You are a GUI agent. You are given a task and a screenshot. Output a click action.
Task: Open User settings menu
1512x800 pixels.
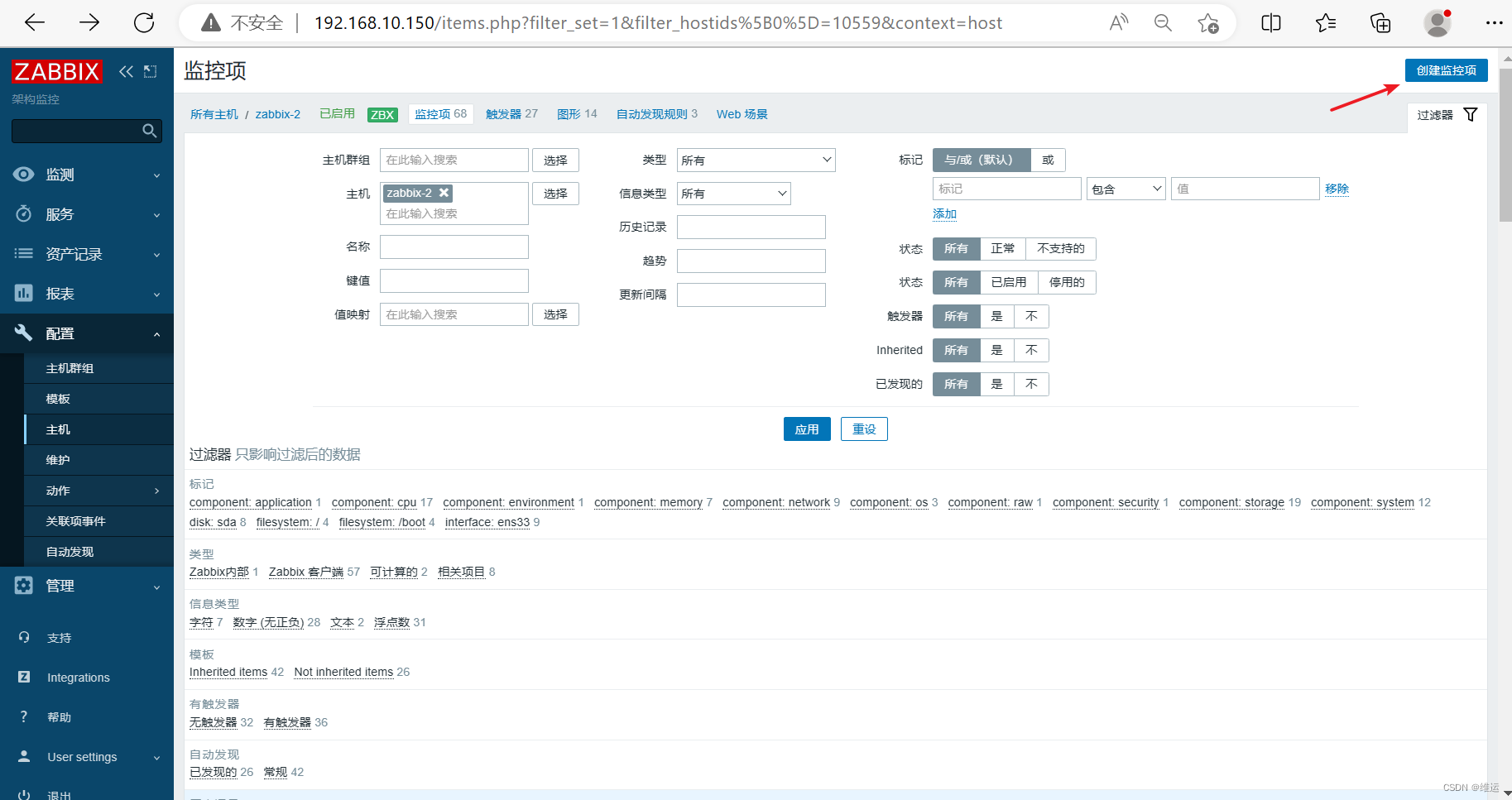click(87, 757)
